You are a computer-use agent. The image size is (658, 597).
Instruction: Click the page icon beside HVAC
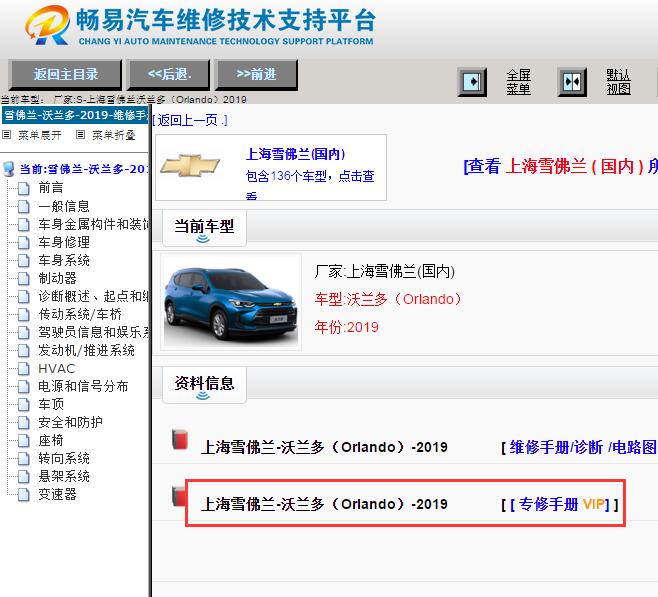tap(24, 368)
